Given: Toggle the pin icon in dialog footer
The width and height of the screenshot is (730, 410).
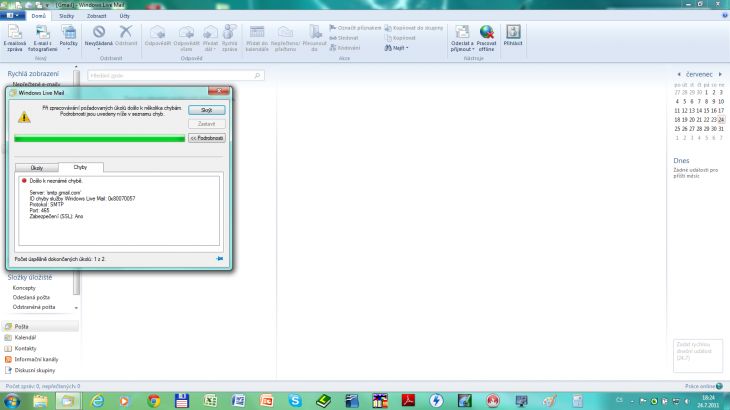Looking at the screenshot, I should point(220,259).
